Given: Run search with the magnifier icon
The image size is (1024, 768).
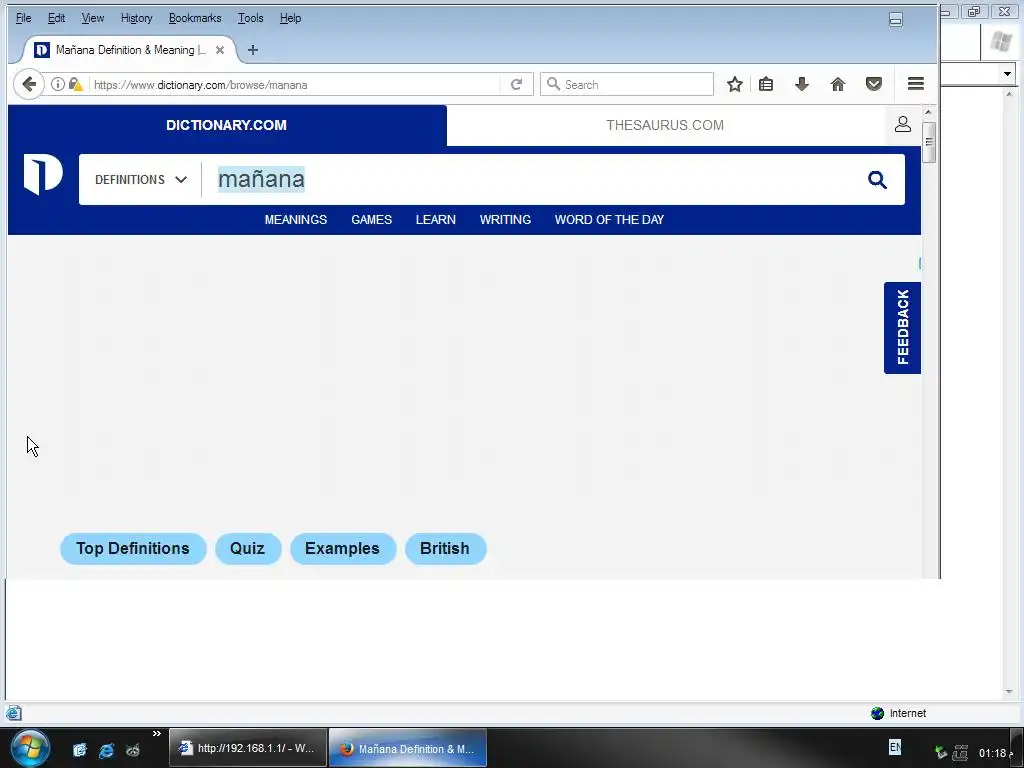Looking at the screenshot, I should pos(877,180).
